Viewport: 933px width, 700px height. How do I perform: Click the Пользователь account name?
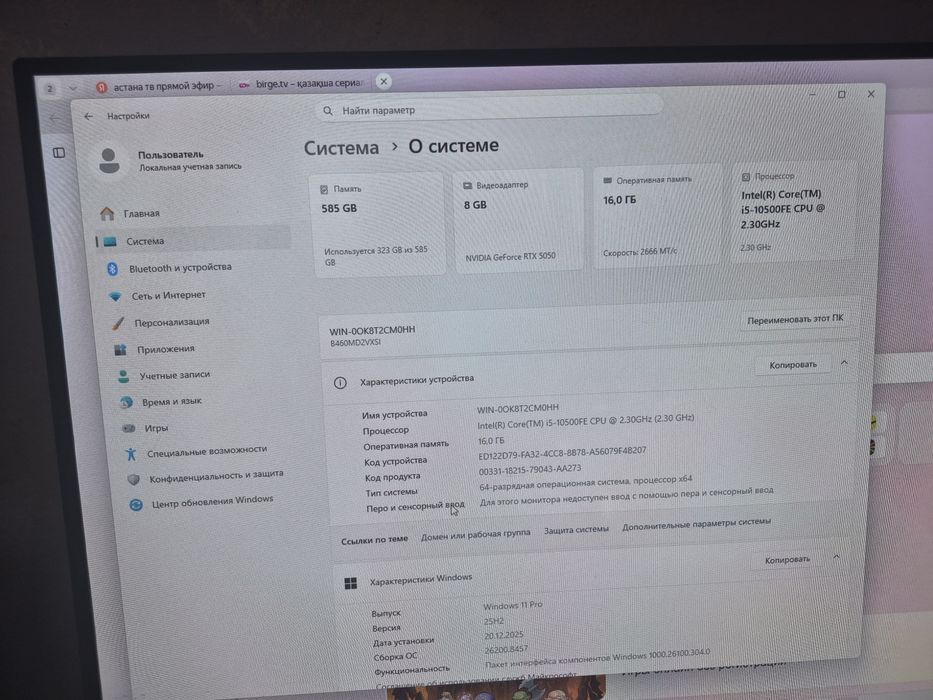[x=171, y=155]
